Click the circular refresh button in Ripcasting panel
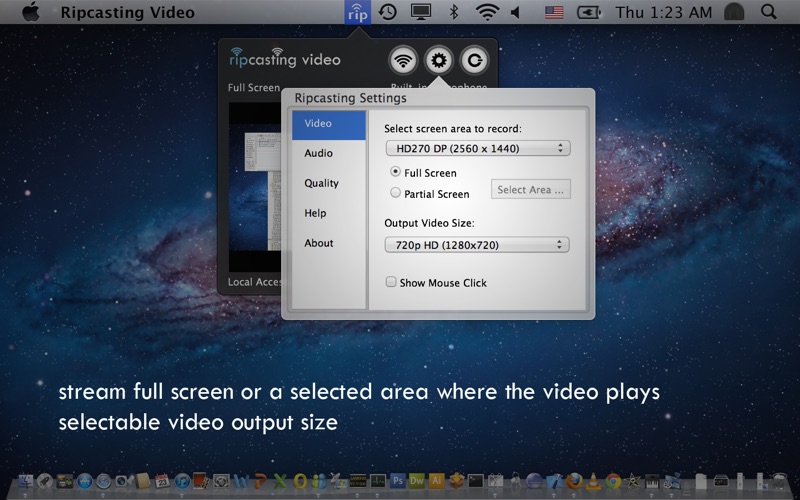 tap(474, 61)
